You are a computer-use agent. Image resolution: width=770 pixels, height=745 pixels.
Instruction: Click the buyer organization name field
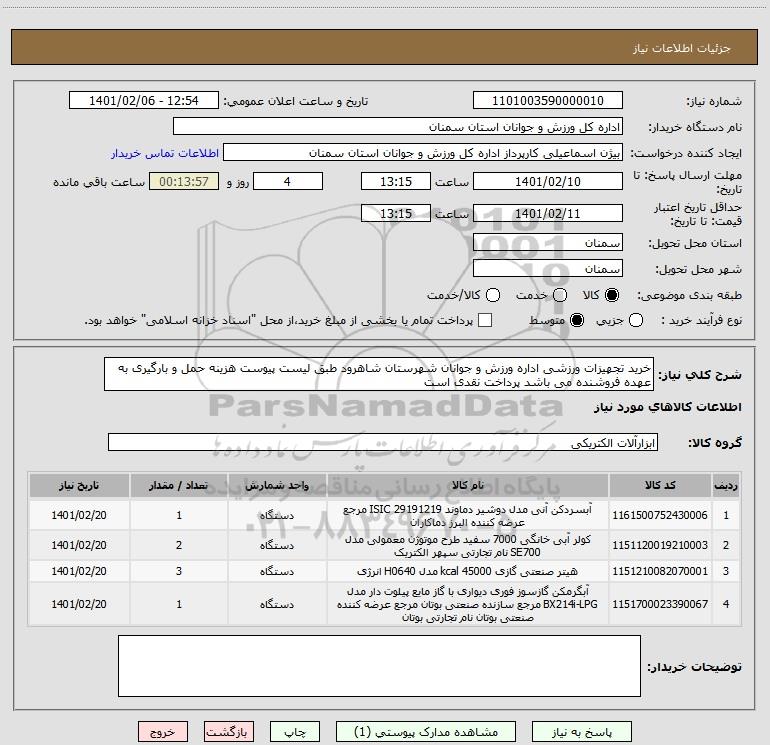point(398,127)
